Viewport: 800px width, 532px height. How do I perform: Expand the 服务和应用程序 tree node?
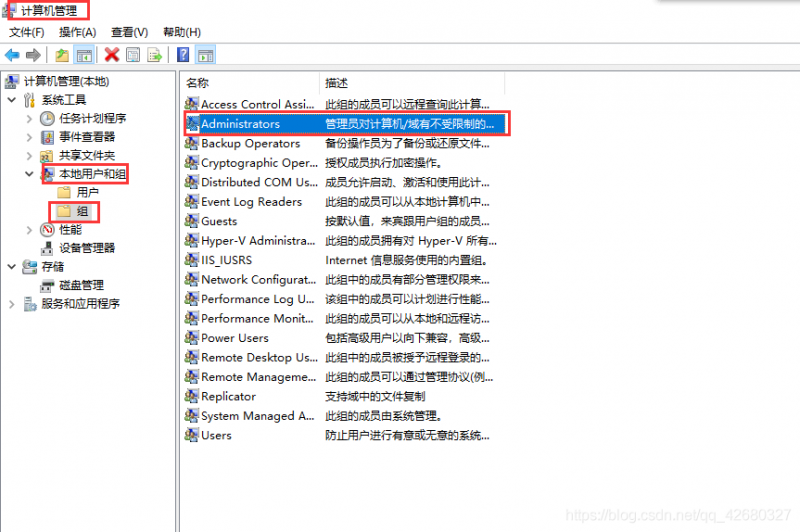(12, 304)
